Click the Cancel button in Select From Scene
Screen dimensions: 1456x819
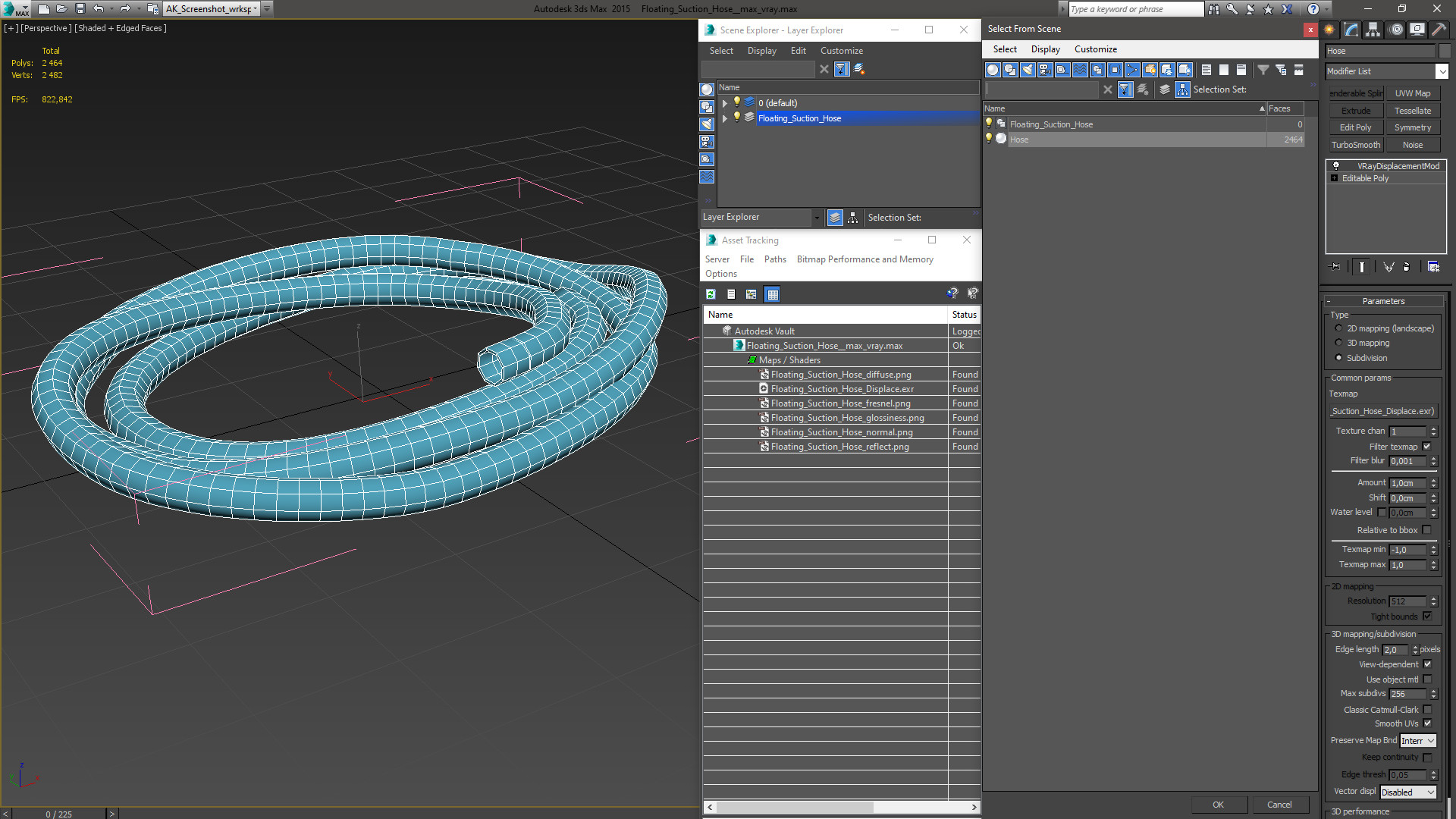(1279, 805)
